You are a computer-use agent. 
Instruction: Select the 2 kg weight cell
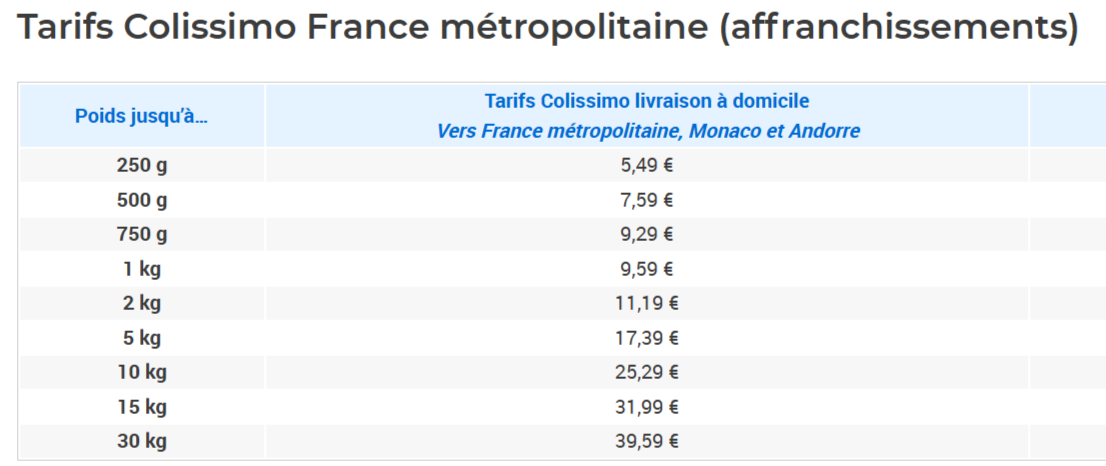(x=141, y=303)
